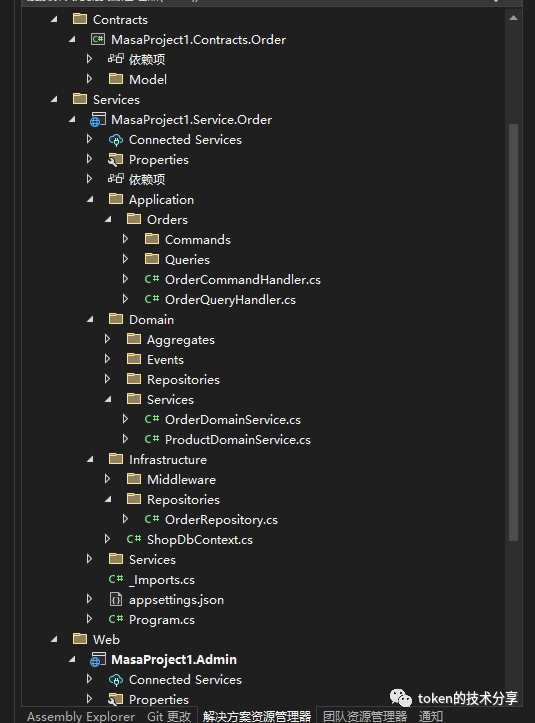
Task: Click the Events folder icon
Action: [x=134, y=359]
